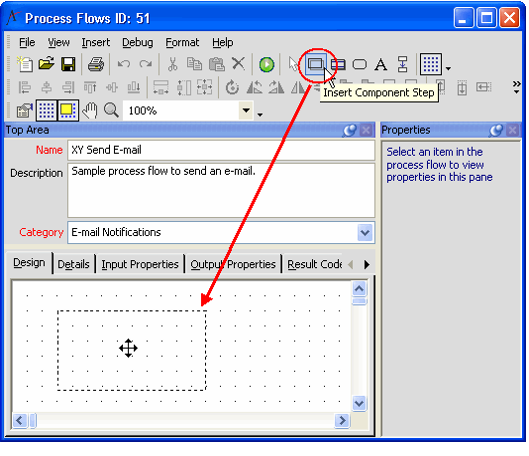This screenshot has width=529, height=456.
Task: Minimize the Process Flows window
Action: tap(463, 18)
